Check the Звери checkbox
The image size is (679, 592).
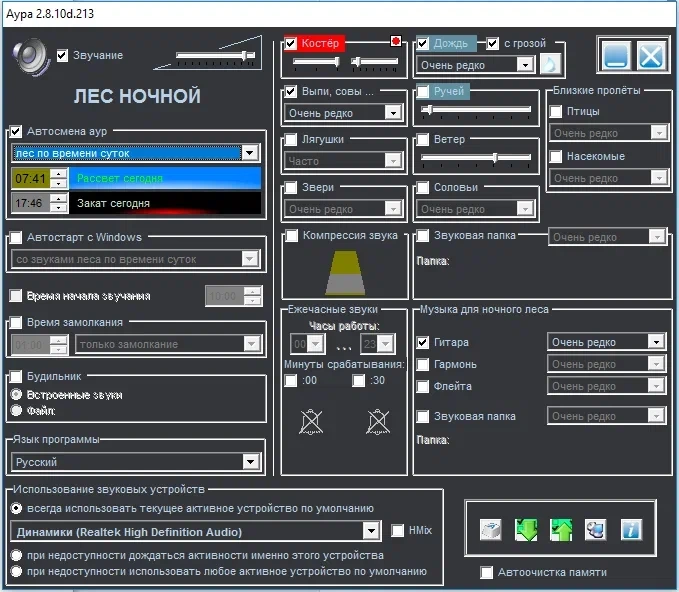click(x=291, y=188)
